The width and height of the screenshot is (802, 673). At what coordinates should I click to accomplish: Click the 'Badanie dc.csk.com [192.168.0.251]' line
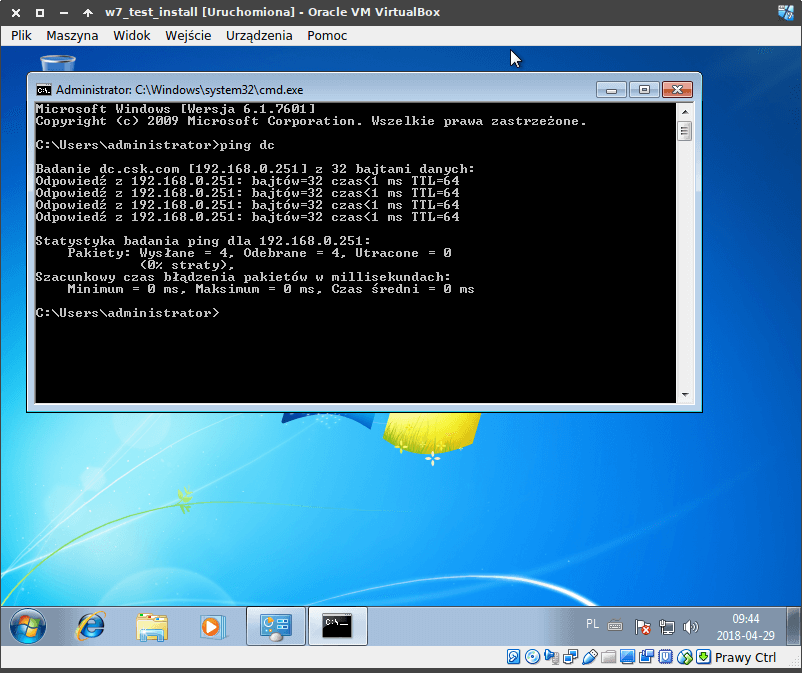coord(255,169)
